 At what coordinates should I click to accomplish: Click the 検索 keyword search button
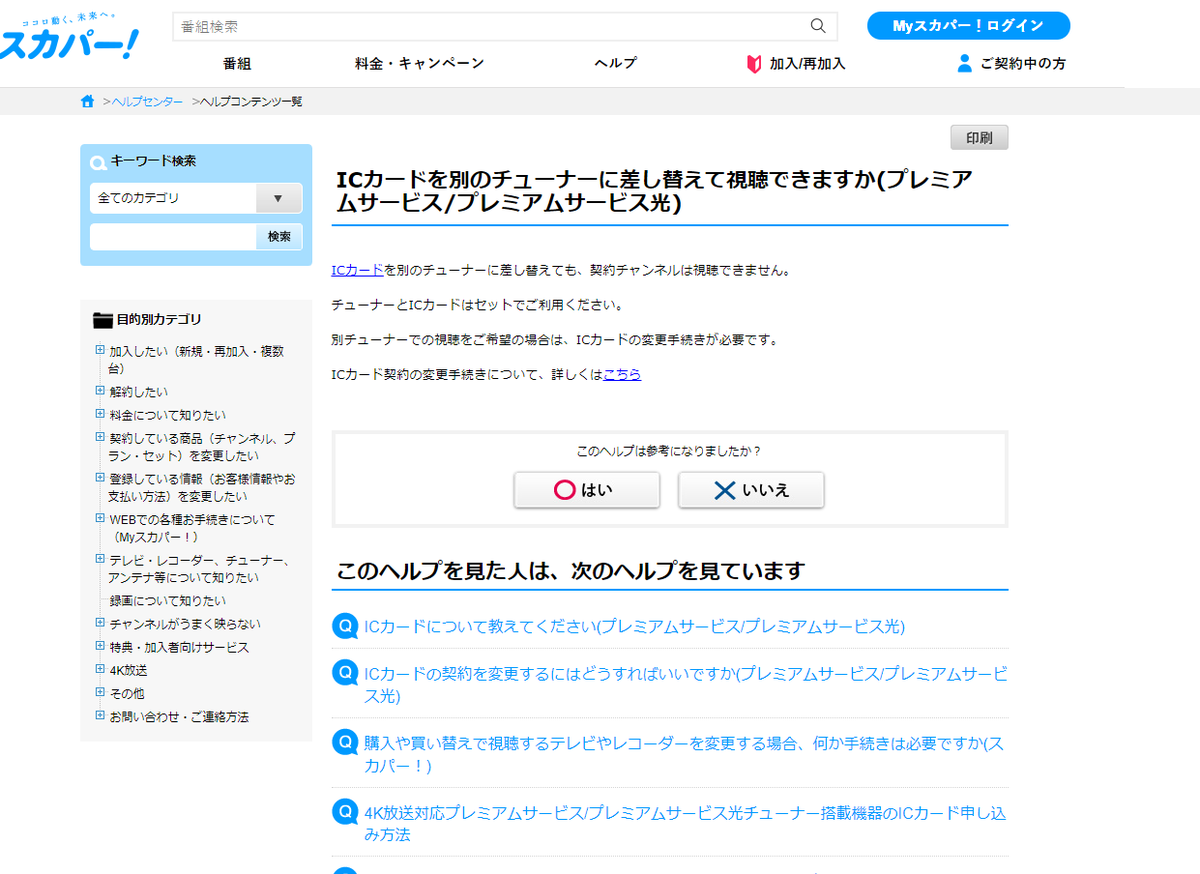point(279,237)
